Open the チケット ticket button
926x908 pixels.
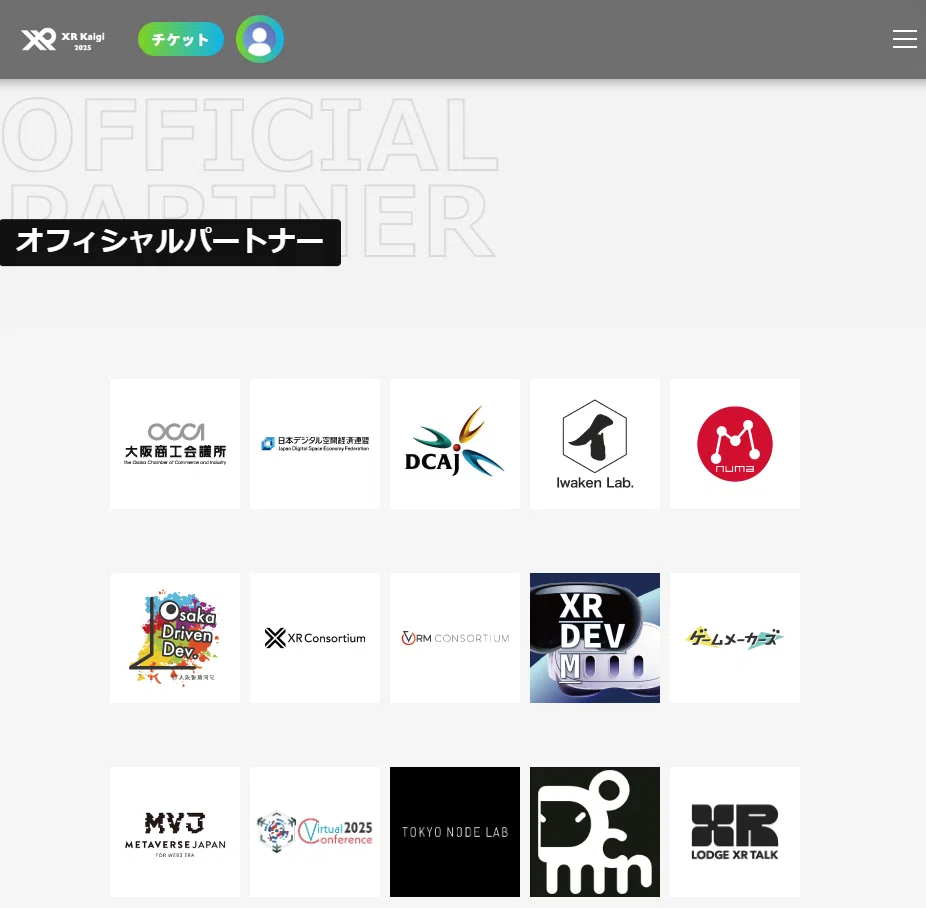point(181,39)
